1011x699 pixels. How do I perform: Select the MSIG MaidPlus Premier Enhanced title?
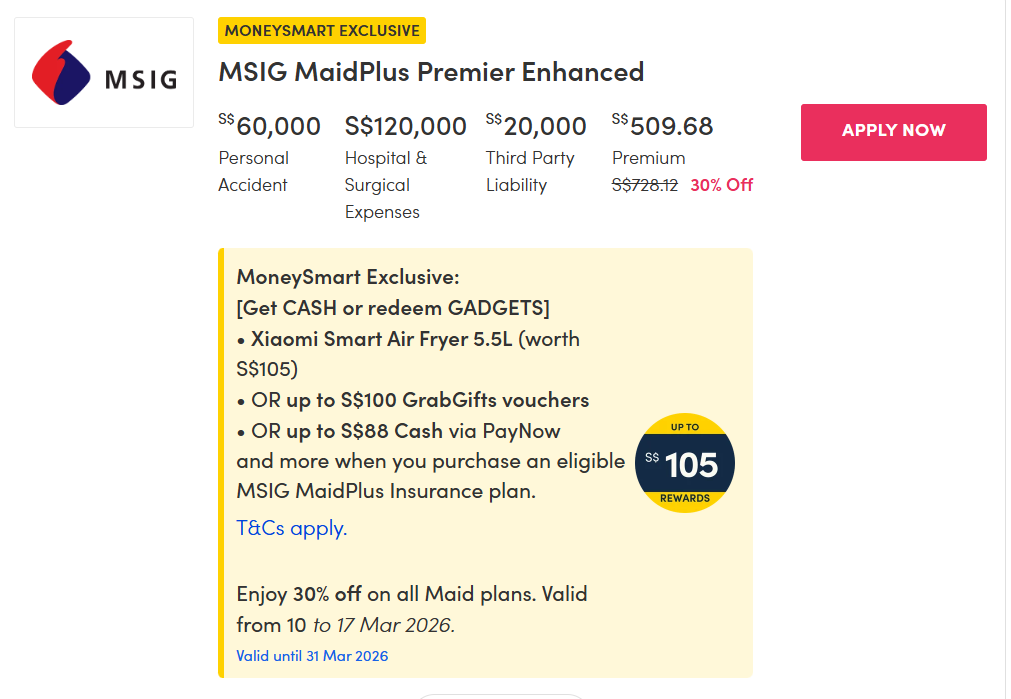coord(431,72)
